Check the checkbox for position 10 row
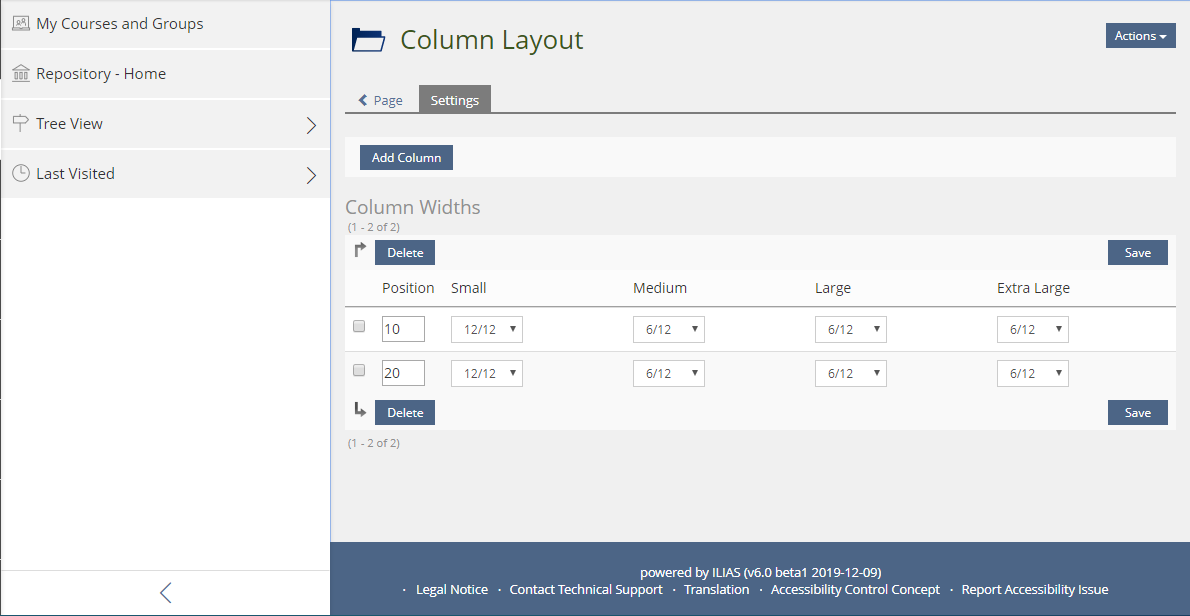 click(360, 326)
